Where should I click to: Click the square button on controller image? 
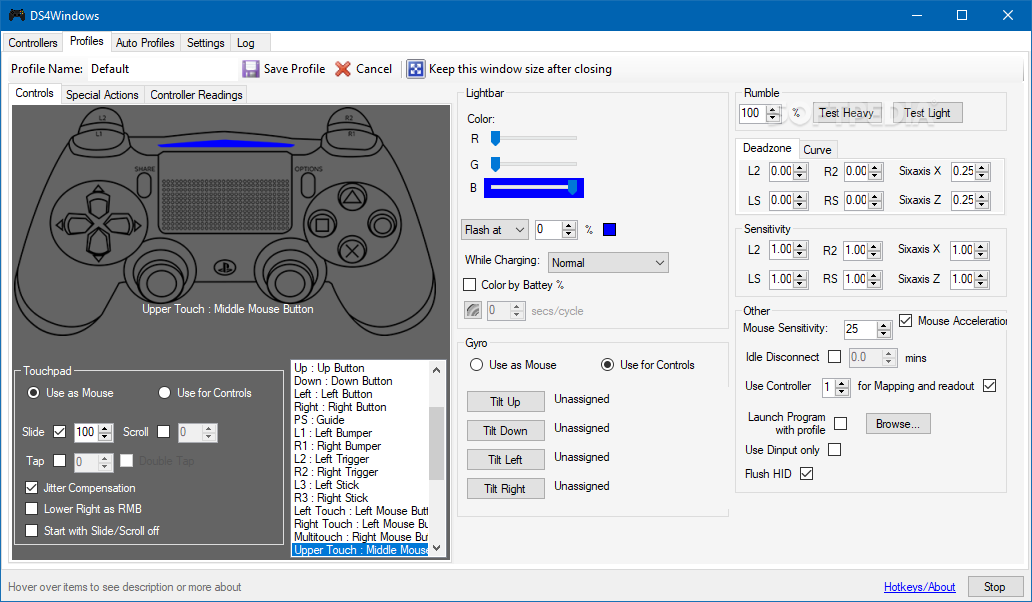[322, 226]
